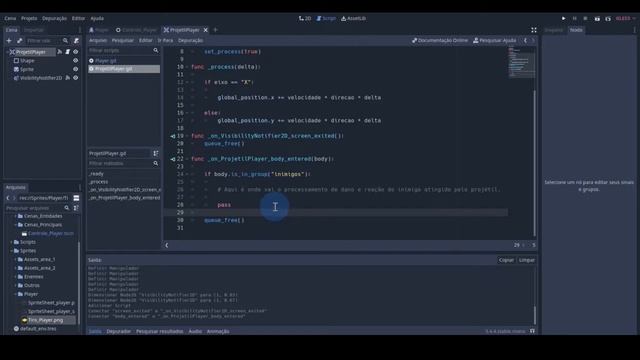This screenshot has height=360, width=640.
Task: Open the Cena menu
Action: [x=10, y=18]
